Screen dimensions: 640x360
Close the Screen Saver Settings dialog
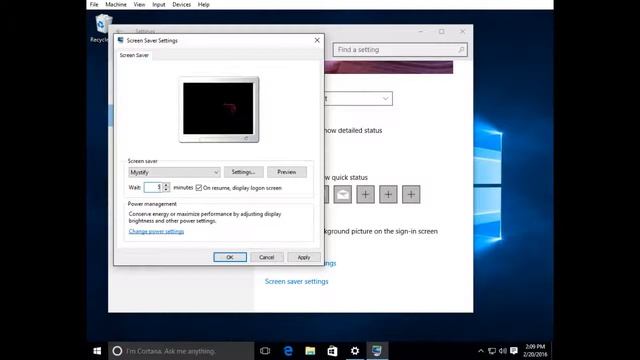pos(317,40)
